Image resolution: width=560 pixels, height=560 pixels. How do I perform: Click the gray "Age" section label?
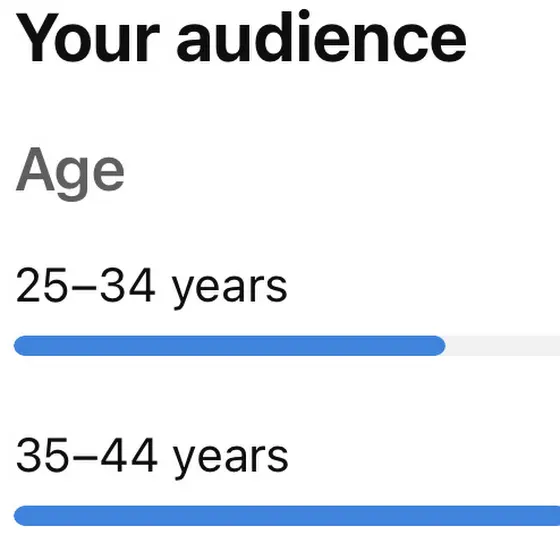[70, 173]
